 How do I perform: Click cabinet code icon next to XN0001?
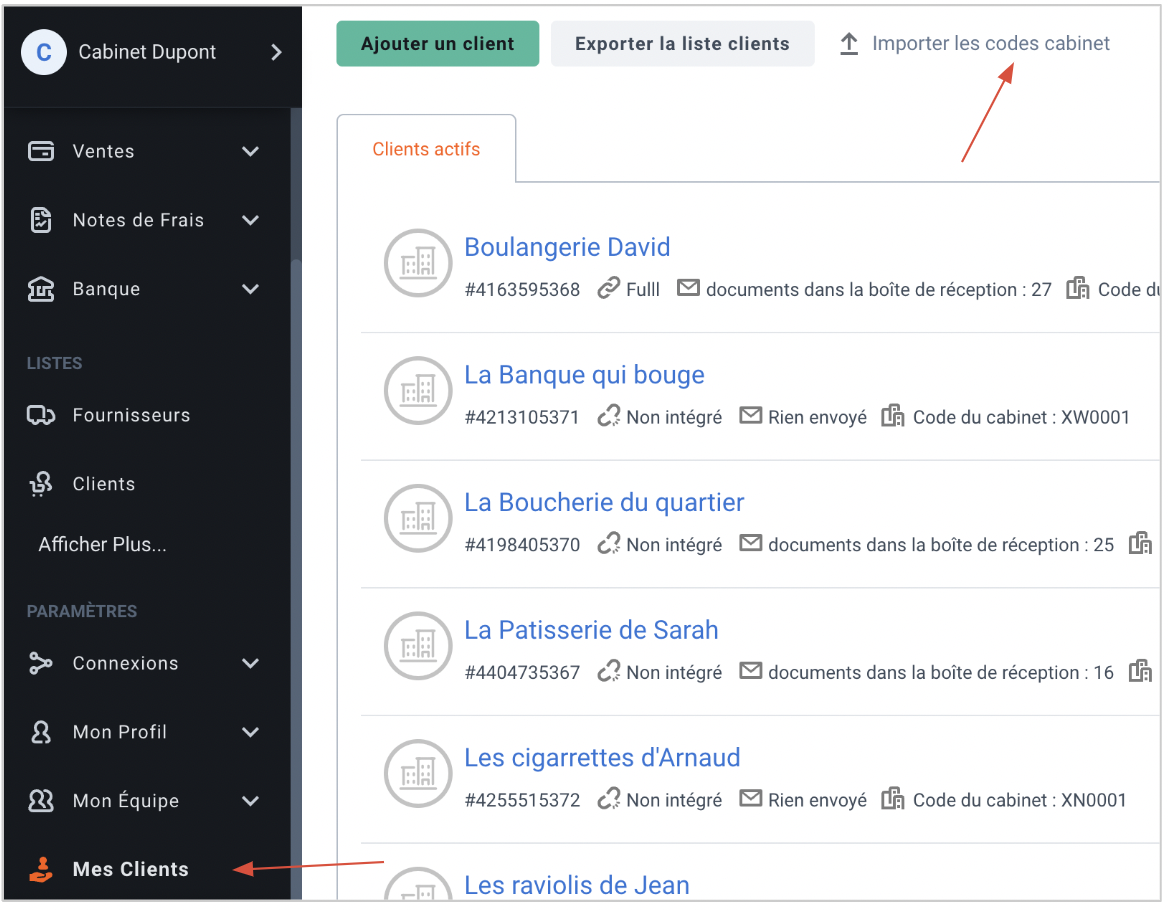pyautogui.click(x=893, y=798)
